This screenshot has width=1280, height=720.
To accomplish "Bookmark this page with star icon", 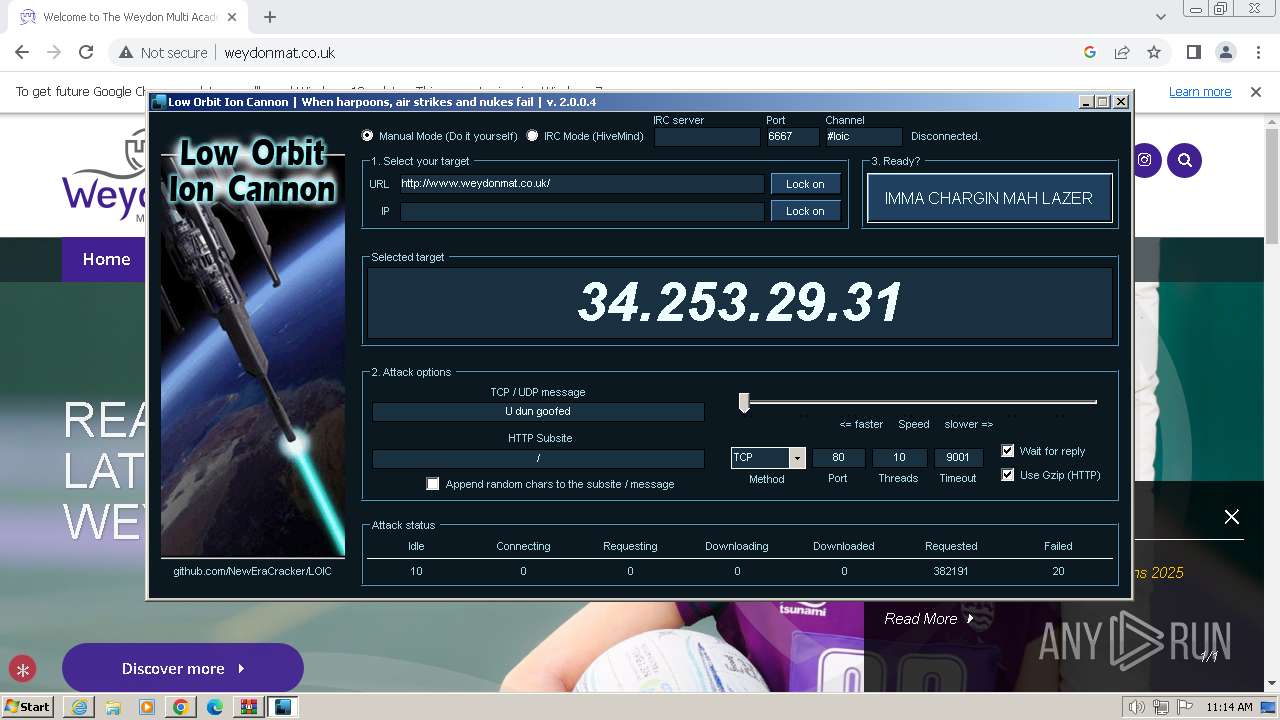I will [1154, 53].
